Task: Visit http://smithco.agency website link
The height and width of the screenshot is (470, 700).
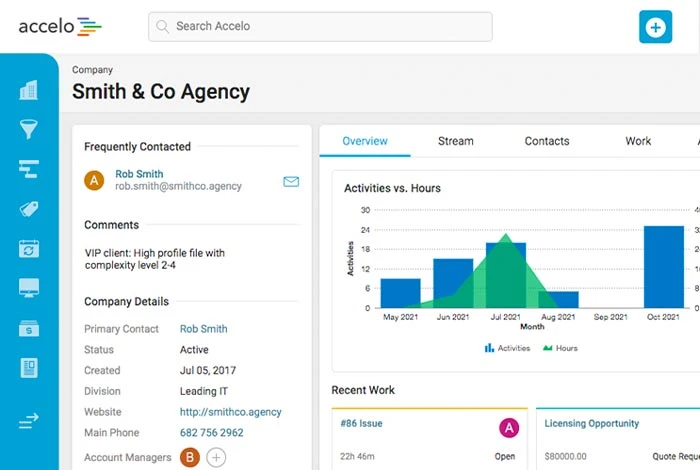Action: coord(231,412)
